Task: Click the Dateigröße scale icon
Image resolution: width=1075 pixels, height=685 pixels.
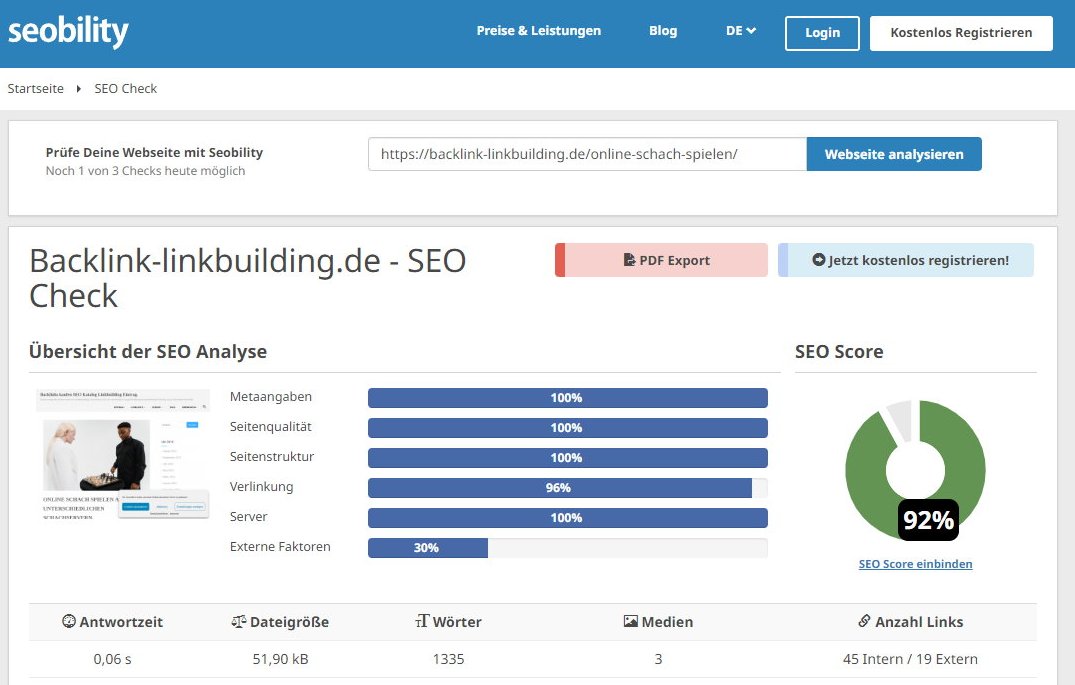Action: coord(238,622)
